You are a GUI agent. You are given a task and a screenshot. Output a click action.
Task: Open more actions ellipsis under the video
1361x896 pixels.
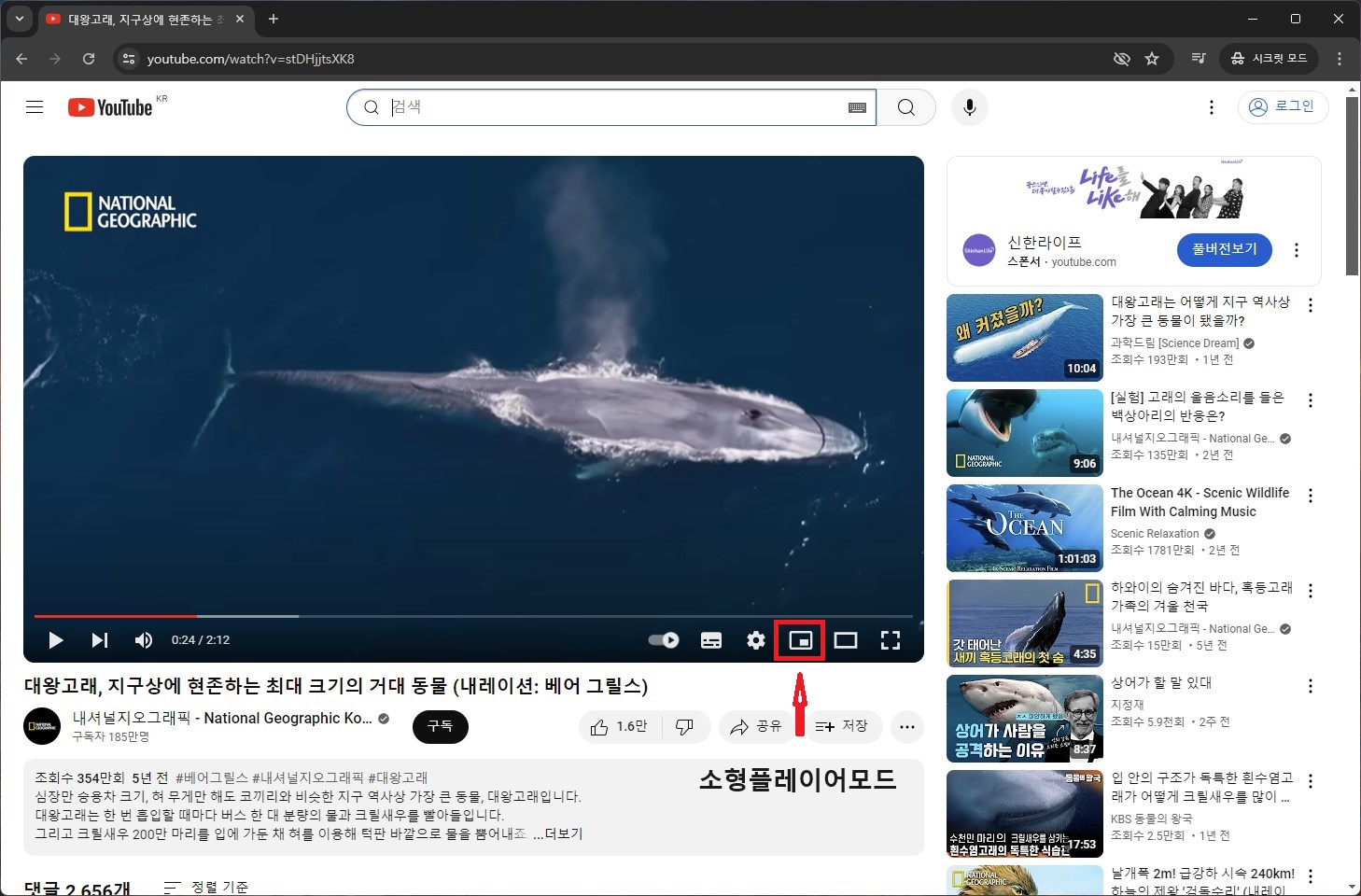click(x=907, y=726)
